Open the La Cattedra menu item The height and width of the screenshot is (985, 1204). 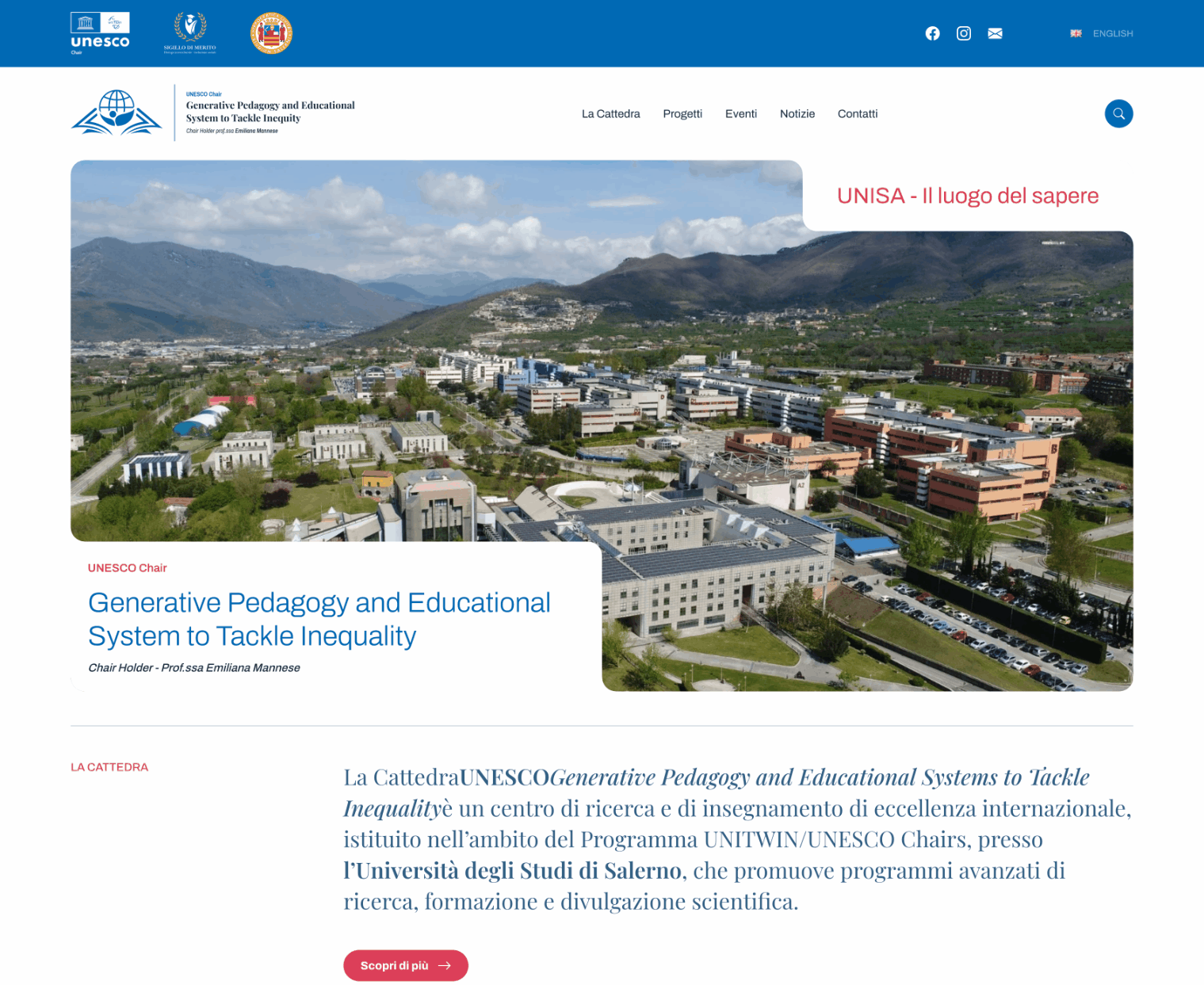(610, 113)
